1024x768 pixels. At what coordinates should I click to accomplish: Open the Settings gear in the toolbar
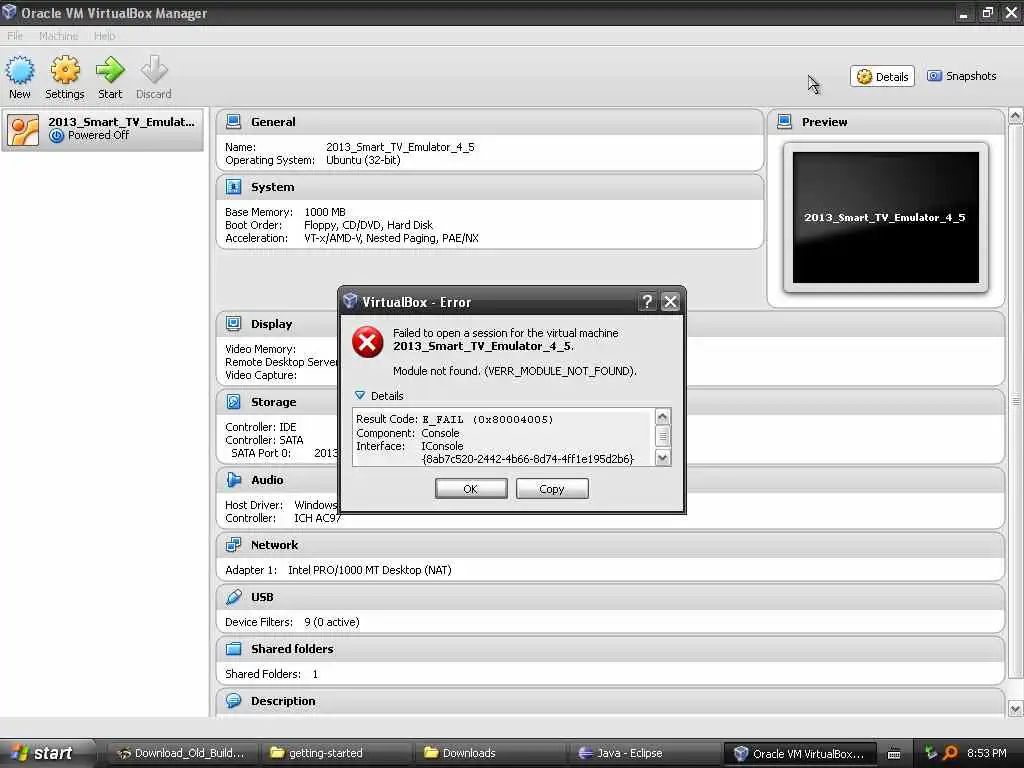click(65, 70)
